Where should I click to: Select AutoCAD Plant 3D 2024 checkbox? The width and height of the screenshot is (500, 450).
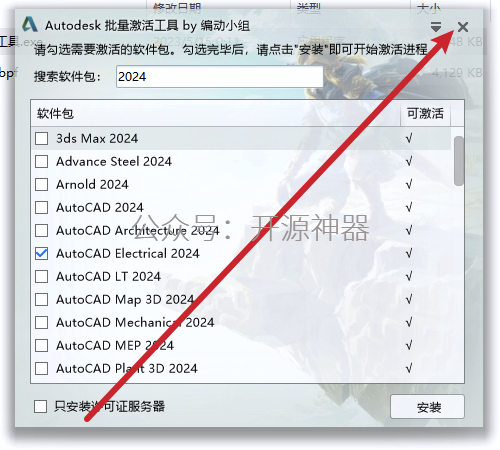41,368
